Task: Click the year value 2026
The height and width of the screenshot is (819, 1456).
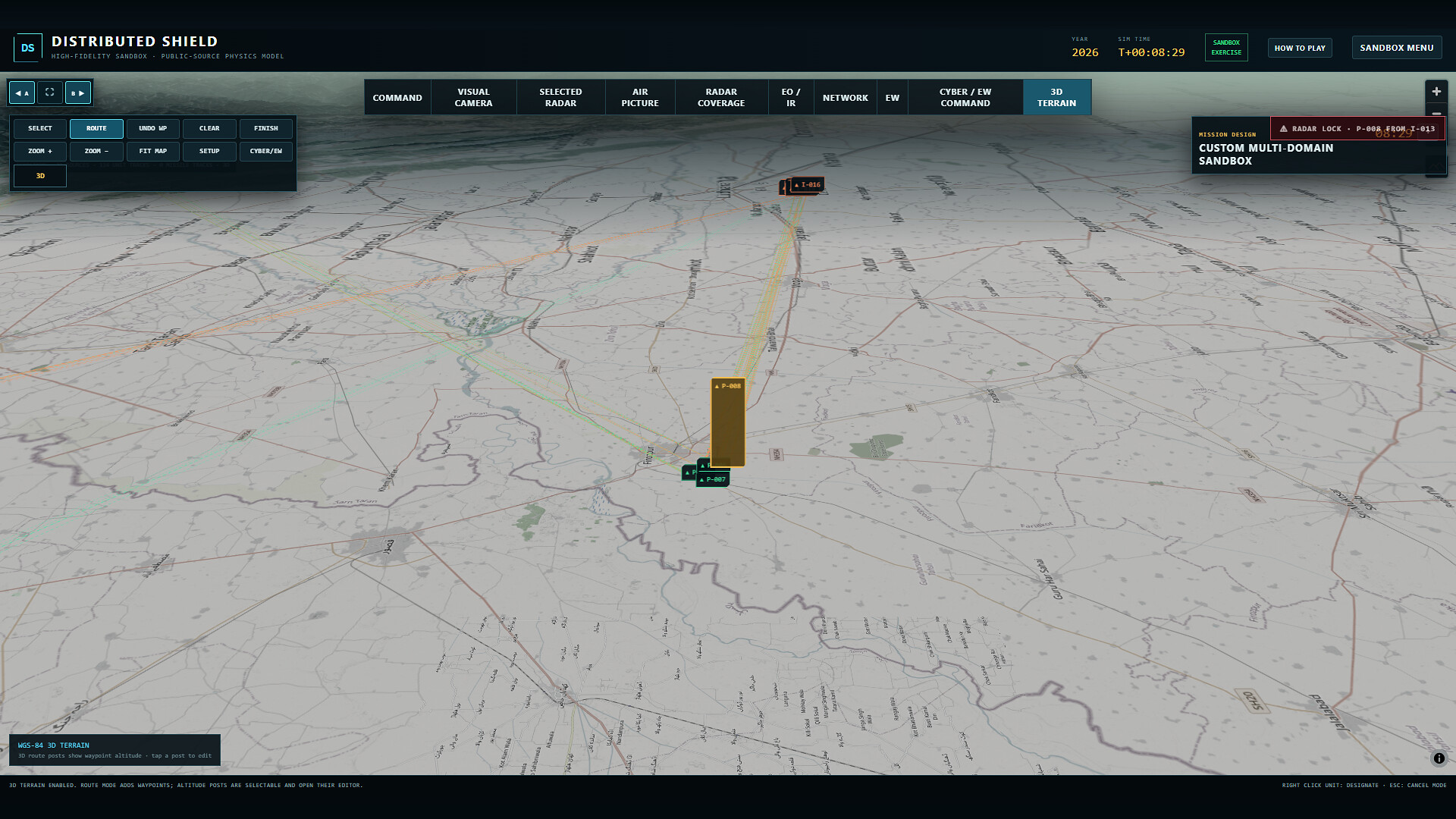Action: [x=1085, y=52]
